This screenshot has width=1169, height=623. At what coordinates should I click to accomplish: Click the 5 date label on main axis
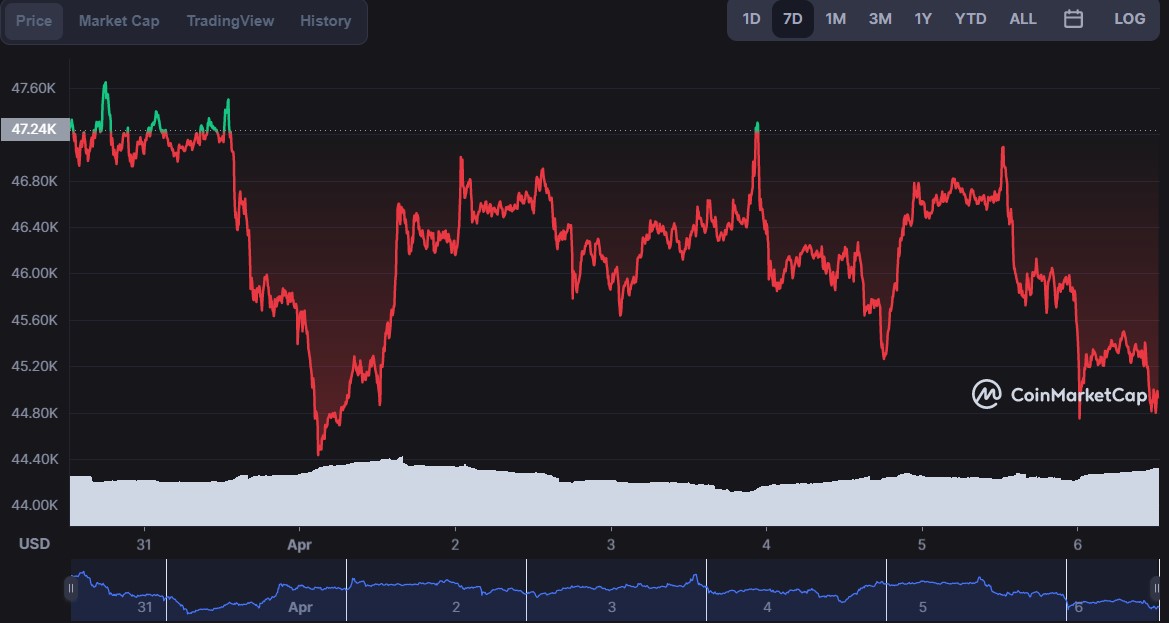coord(921,544)
